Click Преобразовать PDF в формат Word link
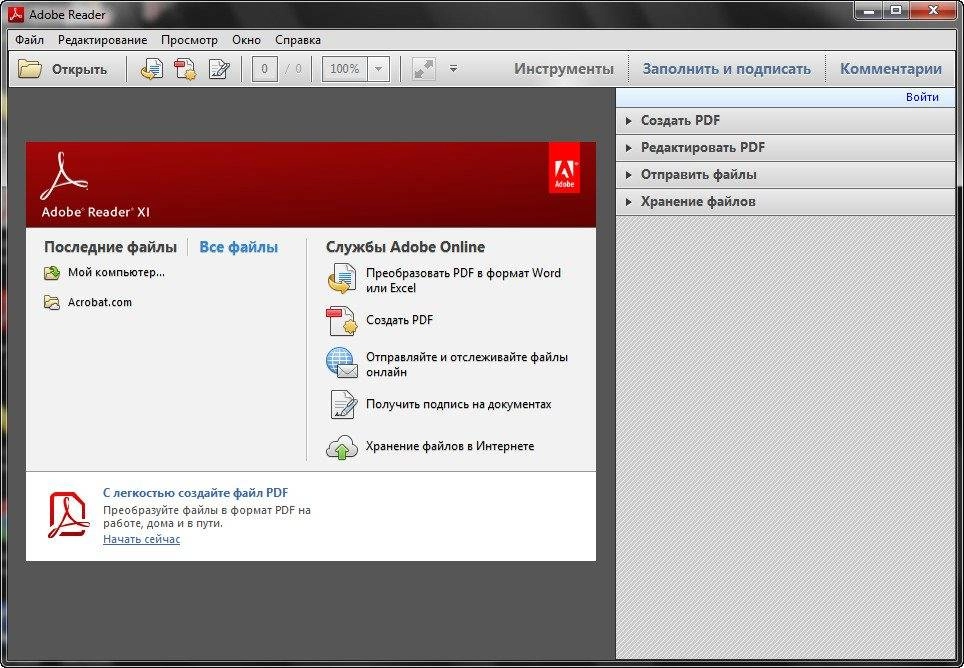 pos(463,280)
